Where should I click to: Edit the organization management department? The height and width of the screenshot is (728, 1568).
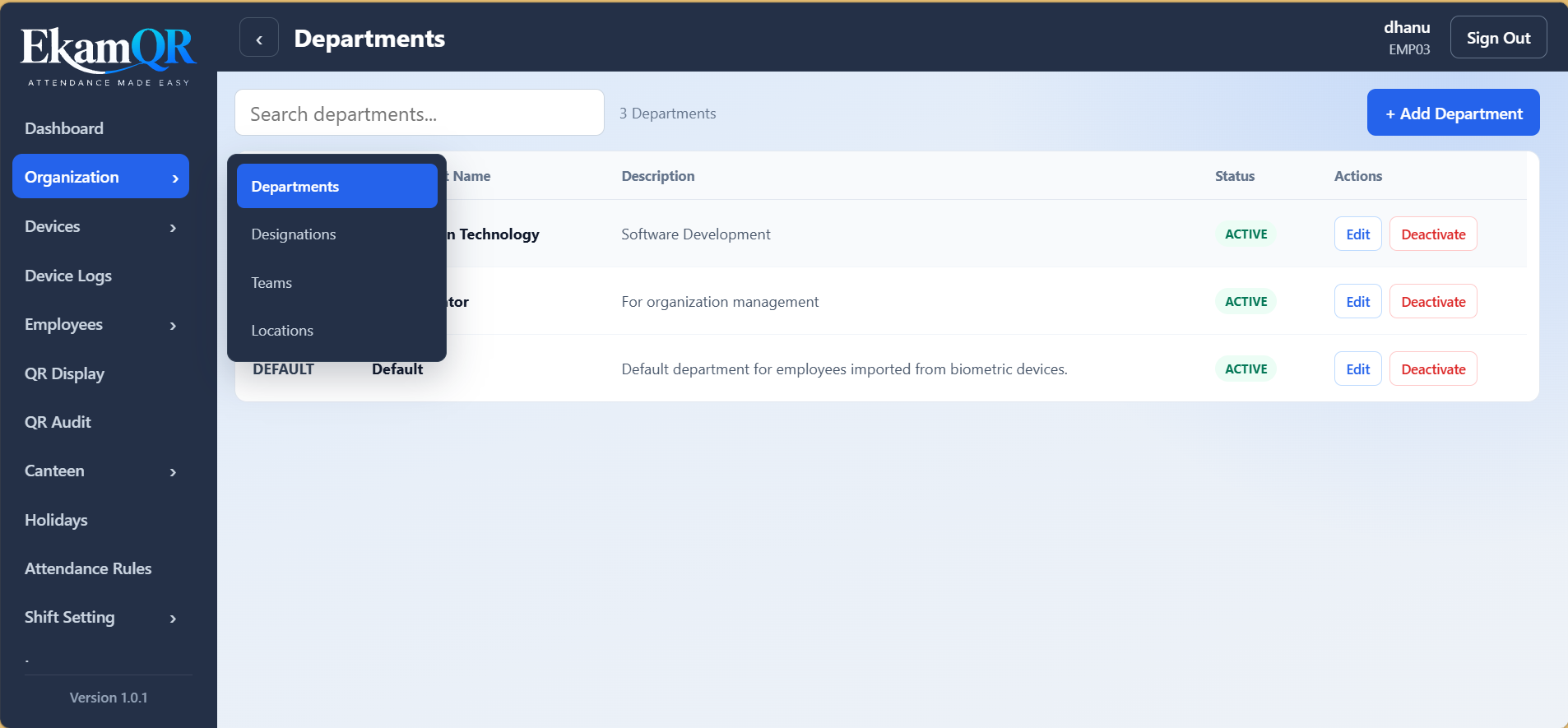(1357, 302)
